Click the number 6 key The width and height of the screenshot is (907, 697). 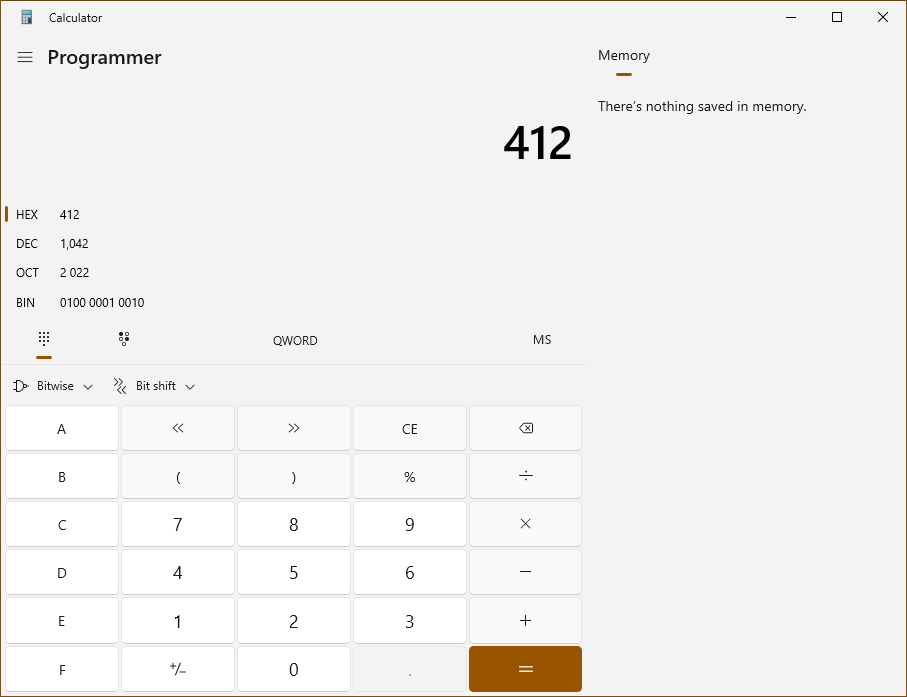point(410,572)
